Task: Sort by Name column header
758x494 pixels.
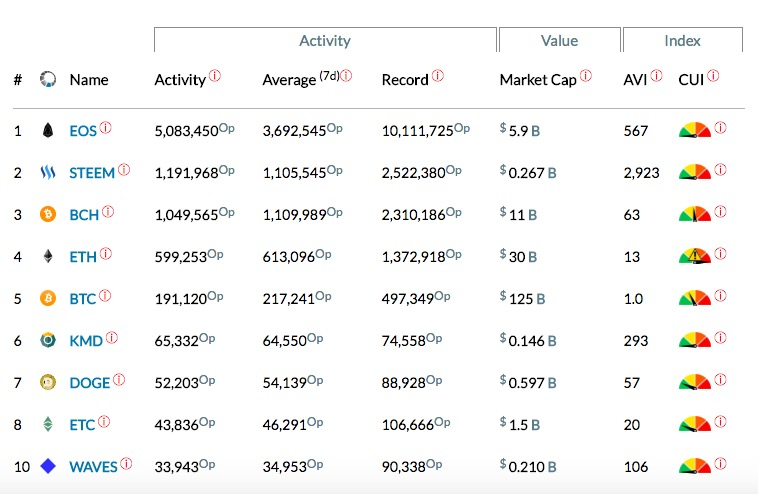Action: click(89, 80)
